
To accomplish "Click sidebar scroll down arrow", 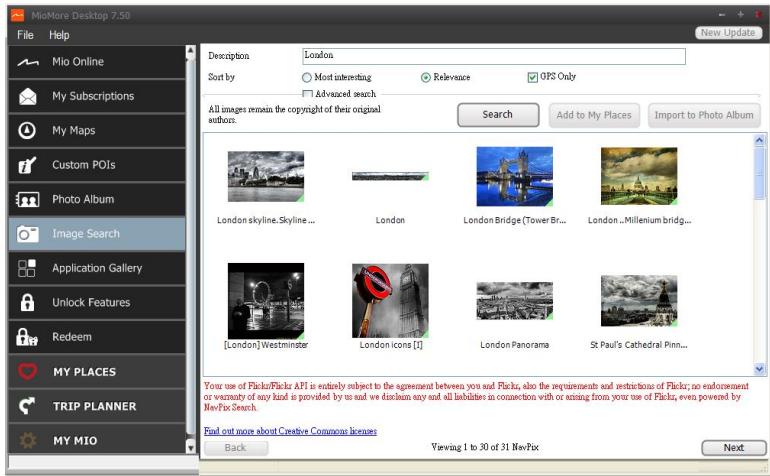I will 191,447.
